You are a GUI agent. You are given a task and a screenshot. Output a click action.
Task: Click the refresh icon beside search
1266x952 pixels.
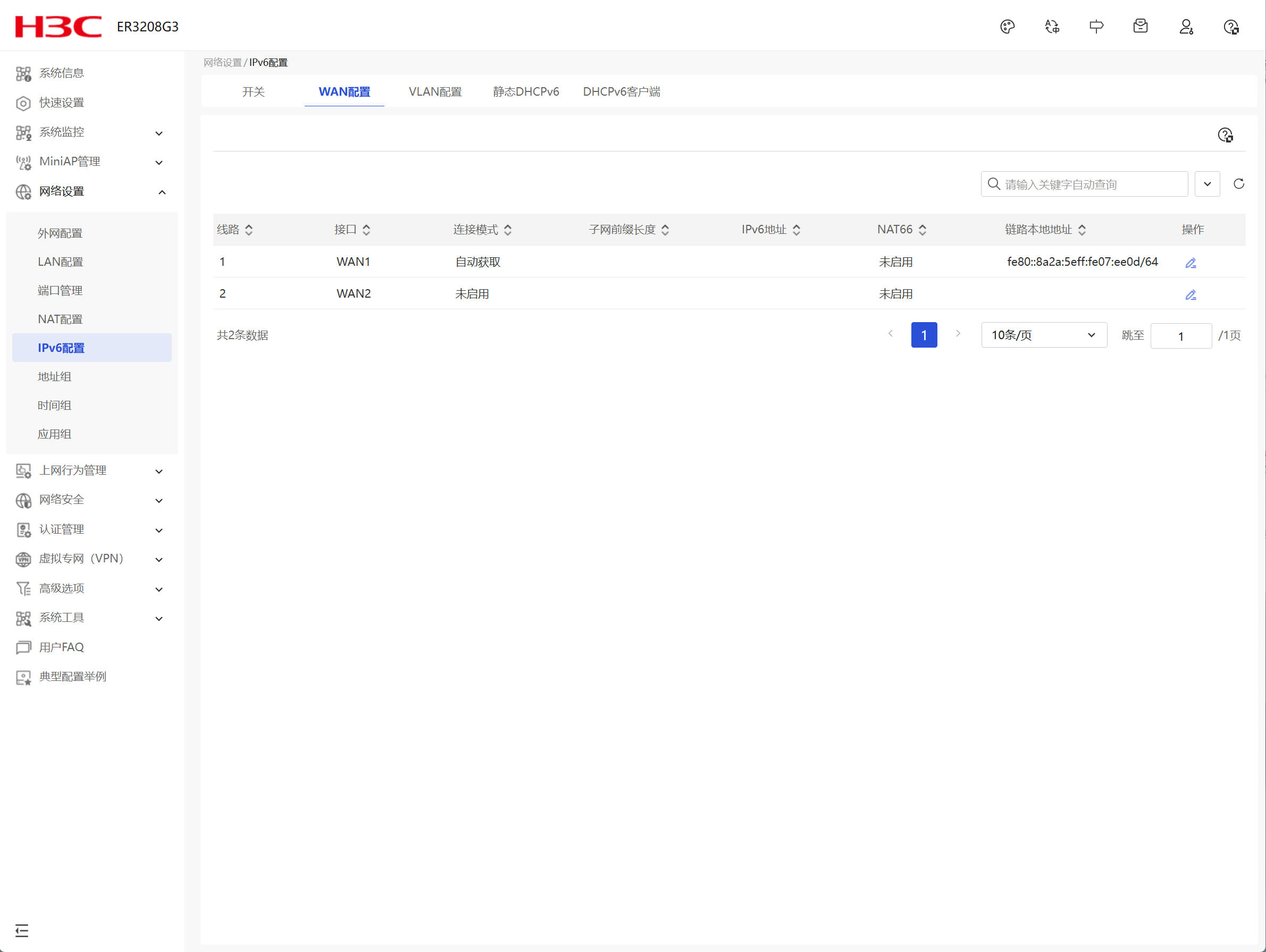1238,184
